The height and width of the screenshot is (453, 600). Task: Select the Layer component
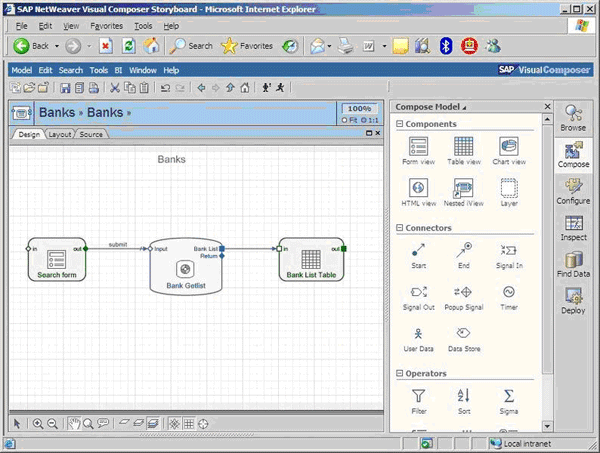[509, 192]
